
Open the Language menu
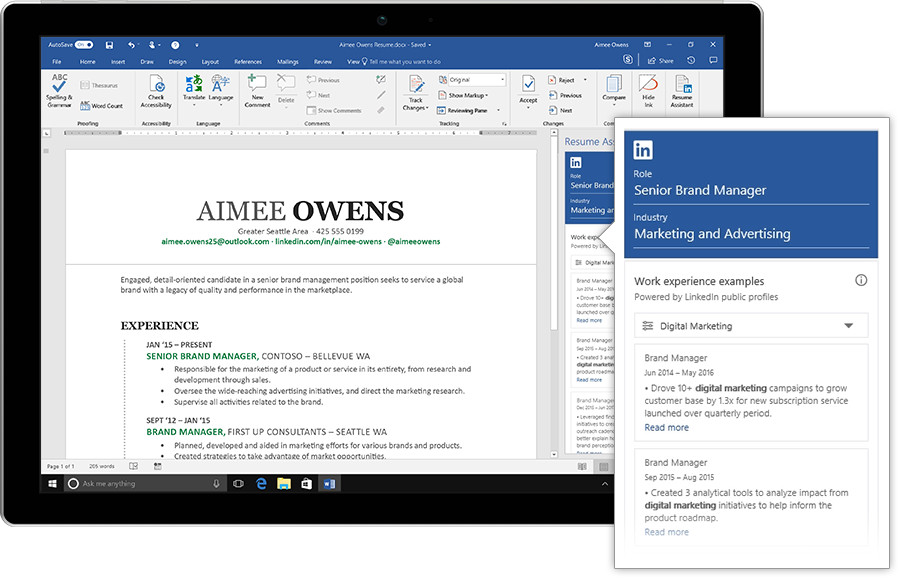tap(220, 91)
